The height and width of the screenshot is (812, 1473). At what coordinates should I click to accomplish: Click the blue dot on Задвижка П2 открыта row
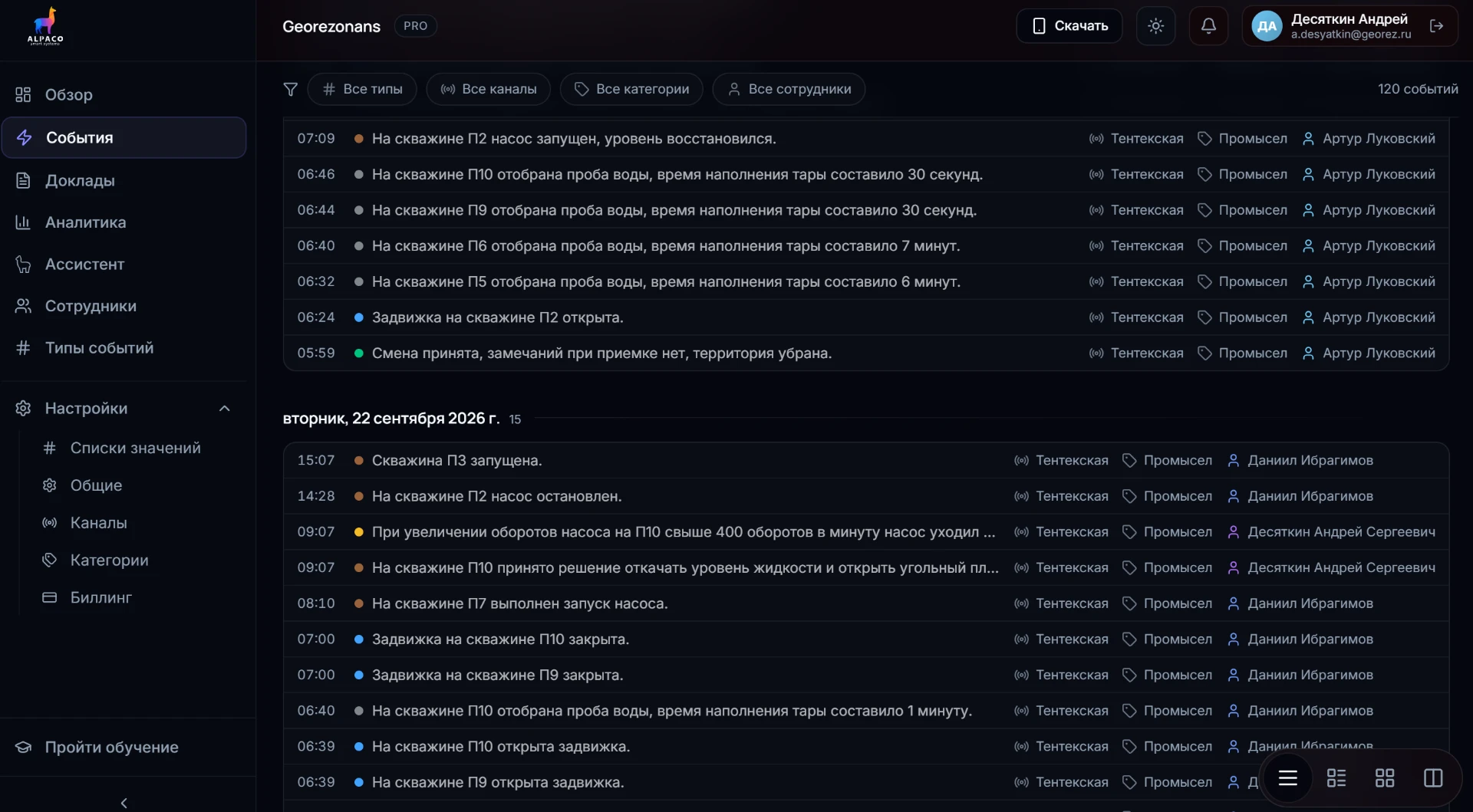tap(358, 317)
